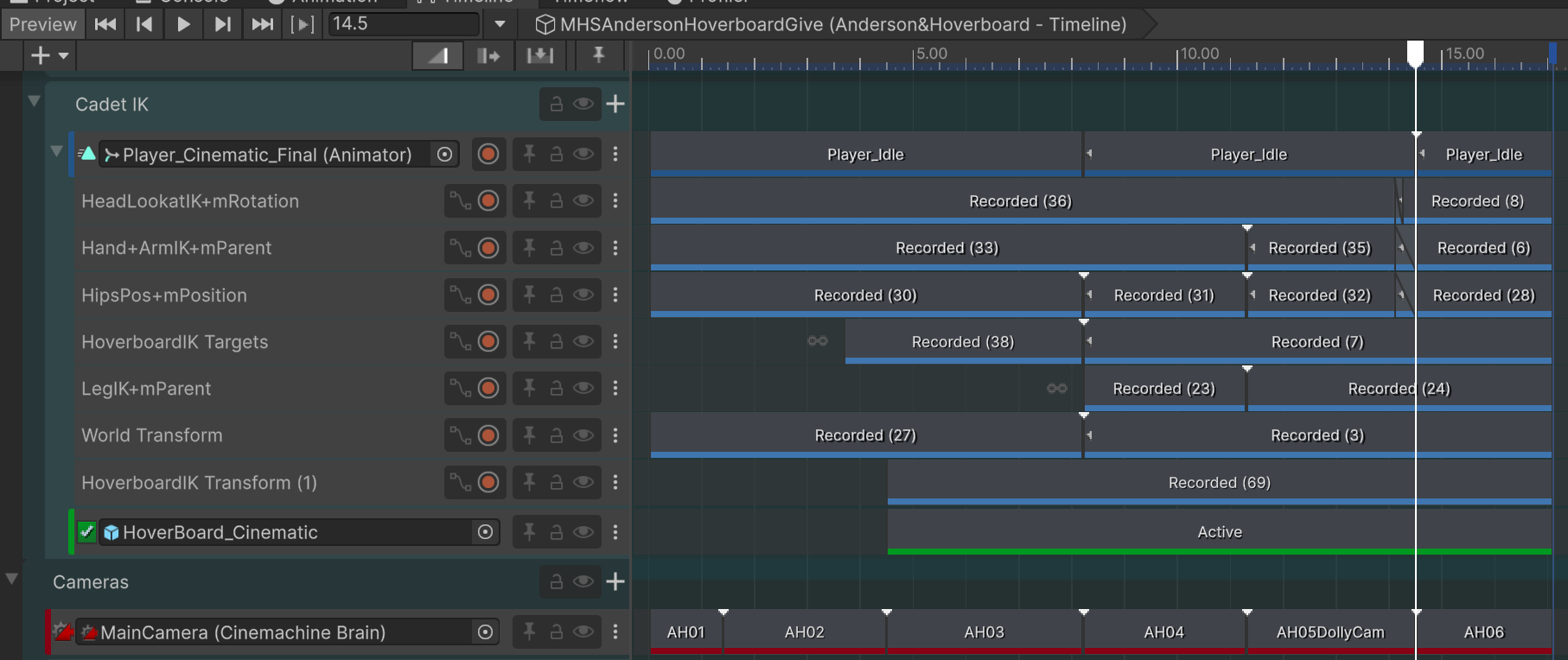
Task: Toggle the Ripple edit mode icon
Action: click(x=488, y=56)
